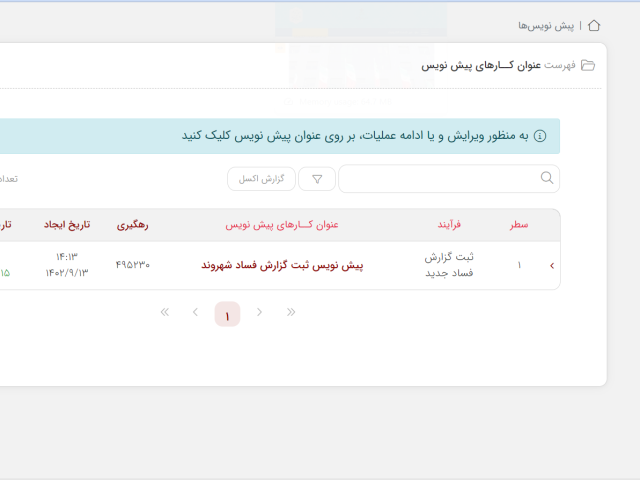The height and width of the screenshot is (480, 640).
Task: Click the home icon in the breadcrumb
Action: click(594, 25)
